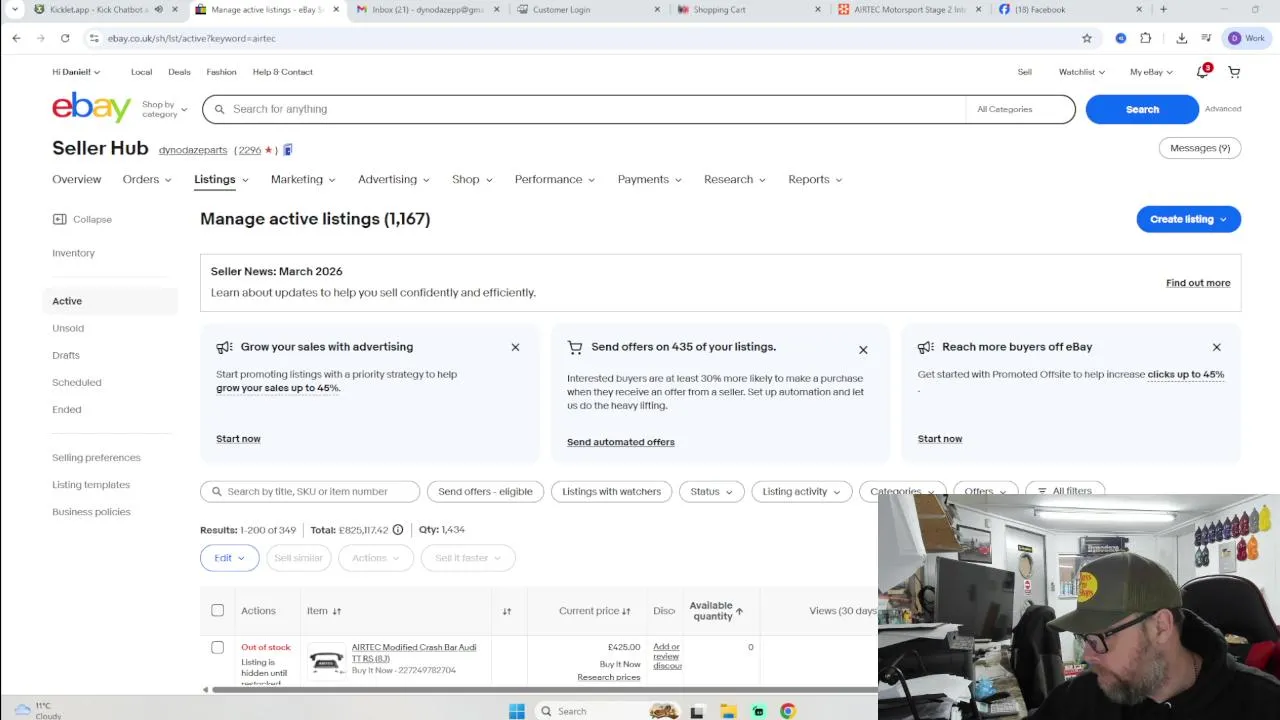Open the Listing activity filter dropdown
The width and height of the screenshot is (1280, 720).
click(801, 491)
